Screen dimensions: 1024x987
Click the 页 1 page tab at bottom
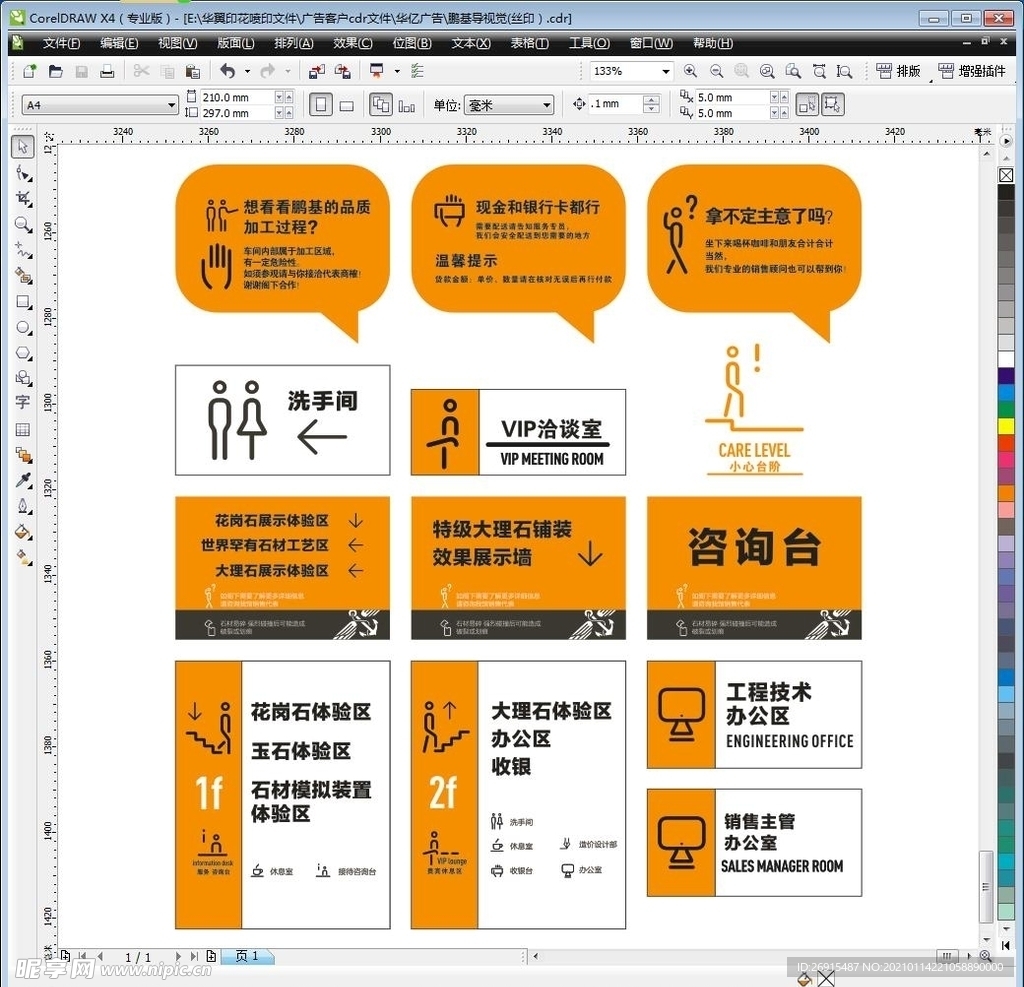pyautogui.click(x=247, y=956)
